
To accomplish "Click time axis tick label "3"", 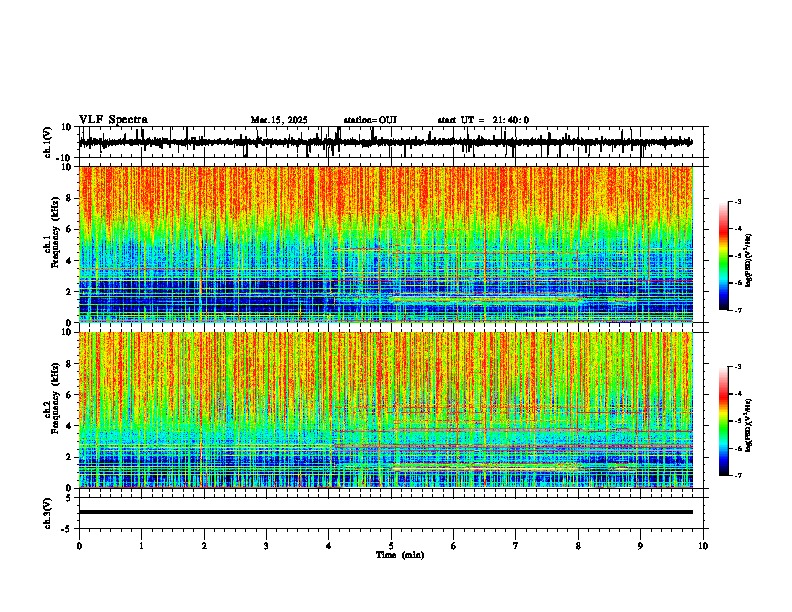I will click(266, 546).
